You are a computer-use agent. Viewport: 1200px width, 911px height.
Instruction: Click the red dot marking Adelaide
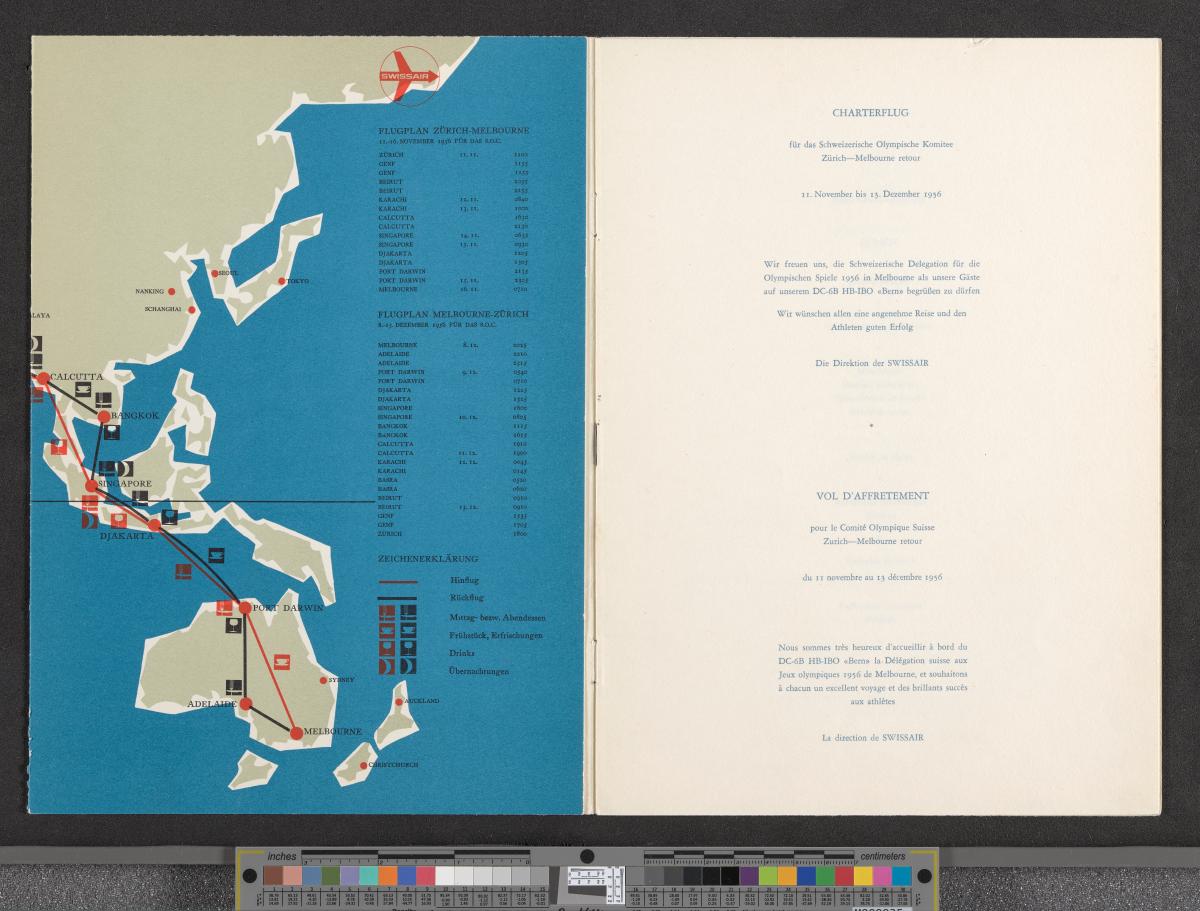coord(245,704)
